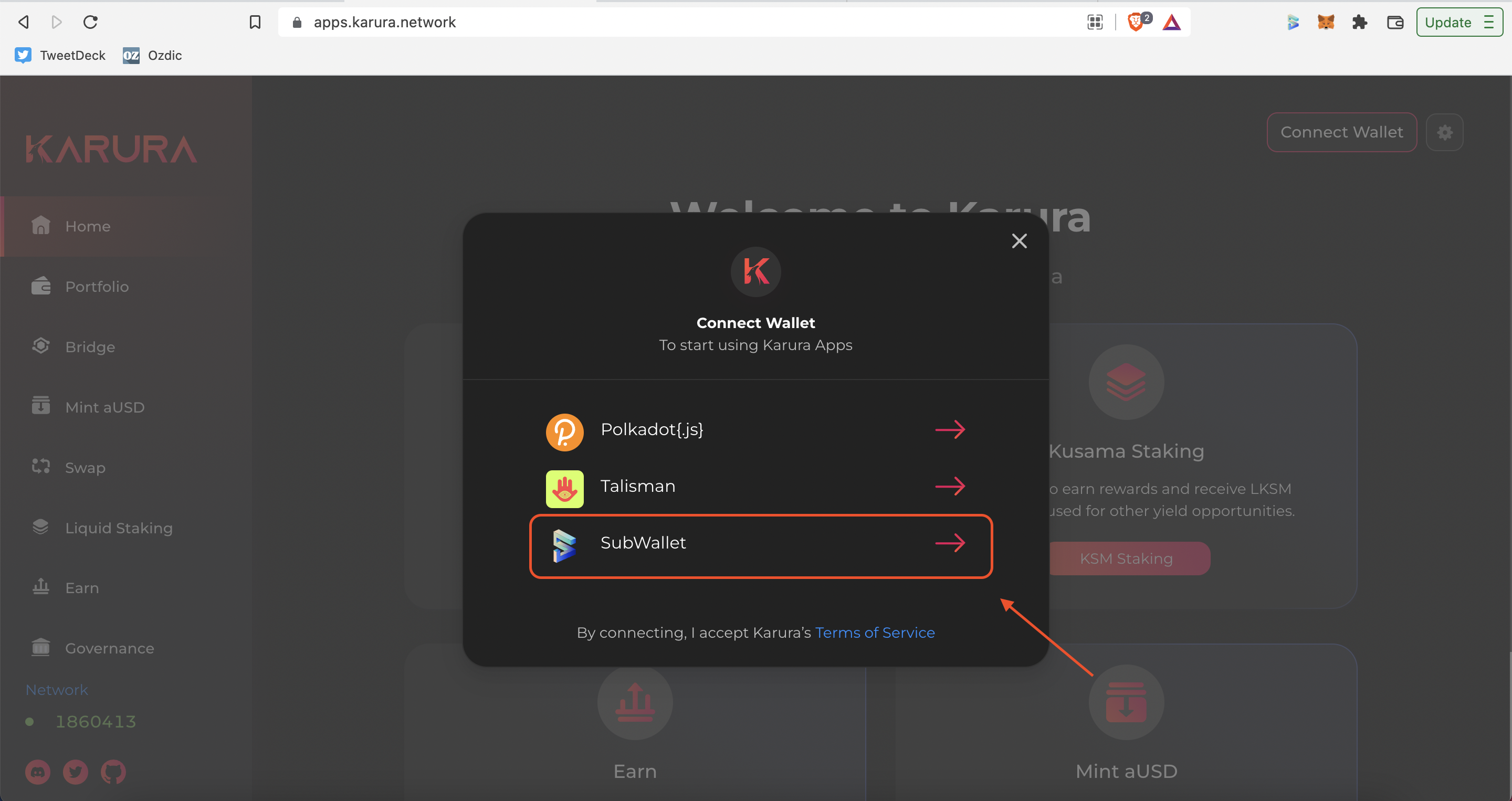Click the Kusama Staking layers card icon
Screen dimensions: 1512x801
click(1126, 383)
